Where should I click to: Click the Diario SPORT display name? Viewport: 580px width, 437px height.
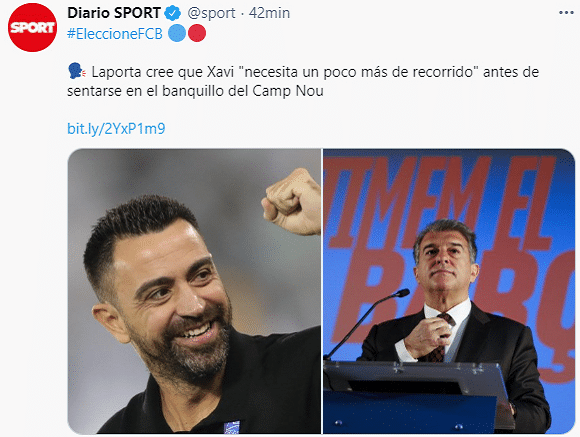114,13
